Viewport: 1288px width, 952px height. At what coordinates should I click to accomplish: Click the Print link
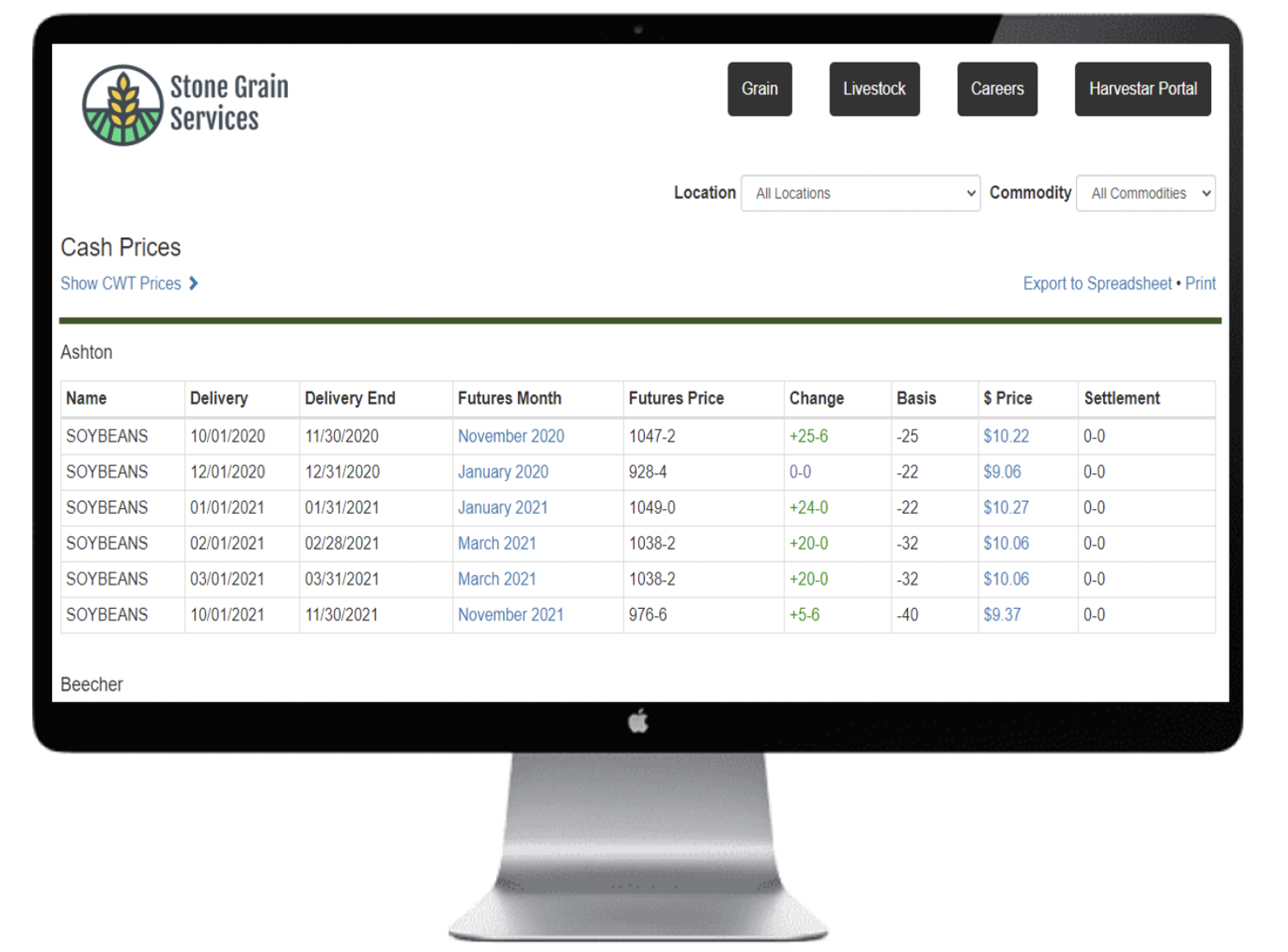click(x=1201, y=283)
